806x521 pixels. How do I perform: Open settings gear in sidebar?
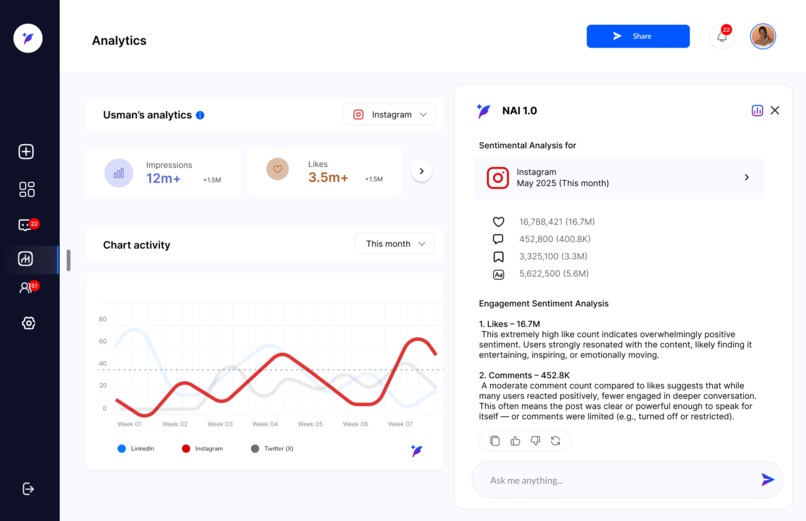(x=28, y=323)
